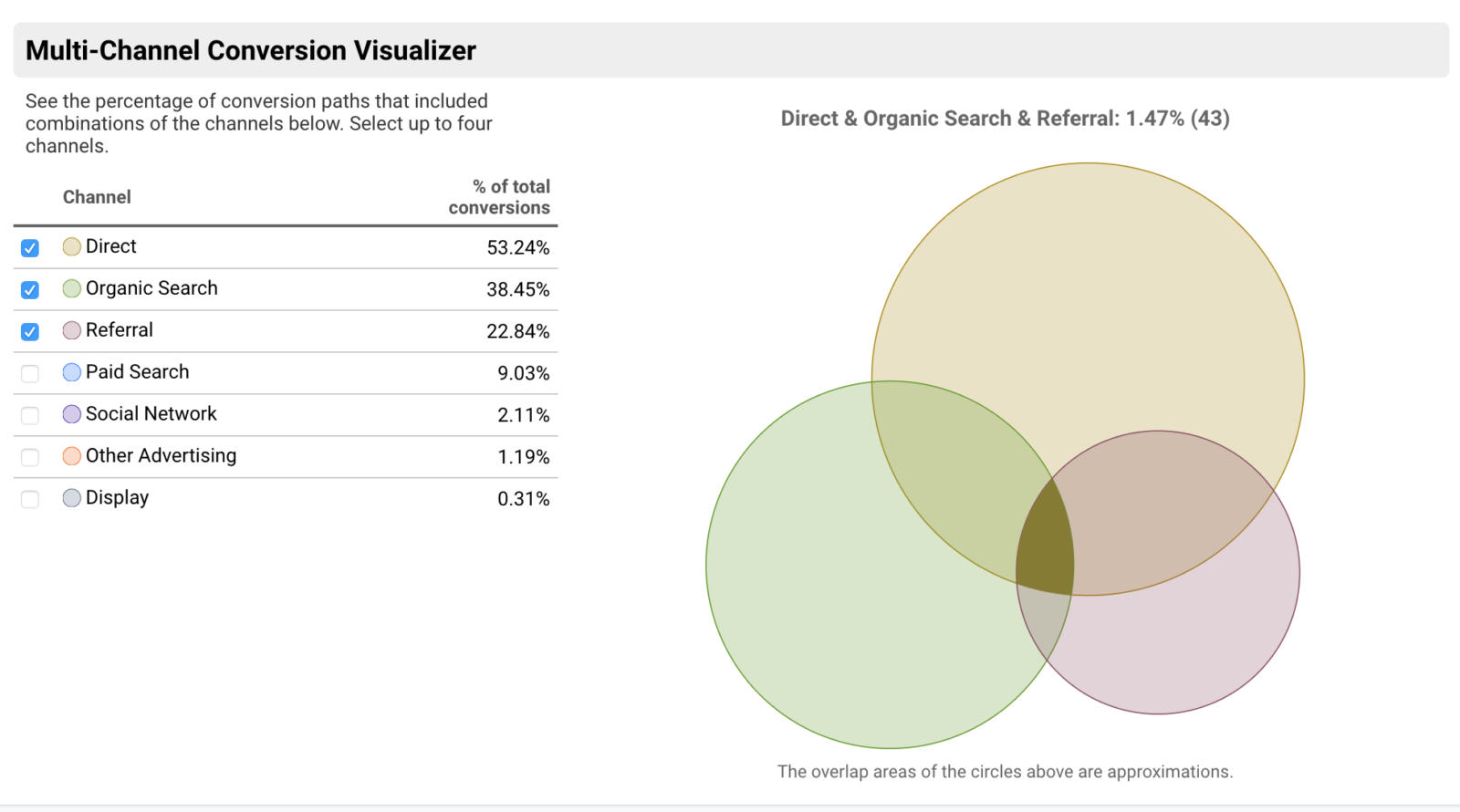This screenshot has width=1460, height=812.
Task: Click the Social Network color dot
Action: pos(71,413)
